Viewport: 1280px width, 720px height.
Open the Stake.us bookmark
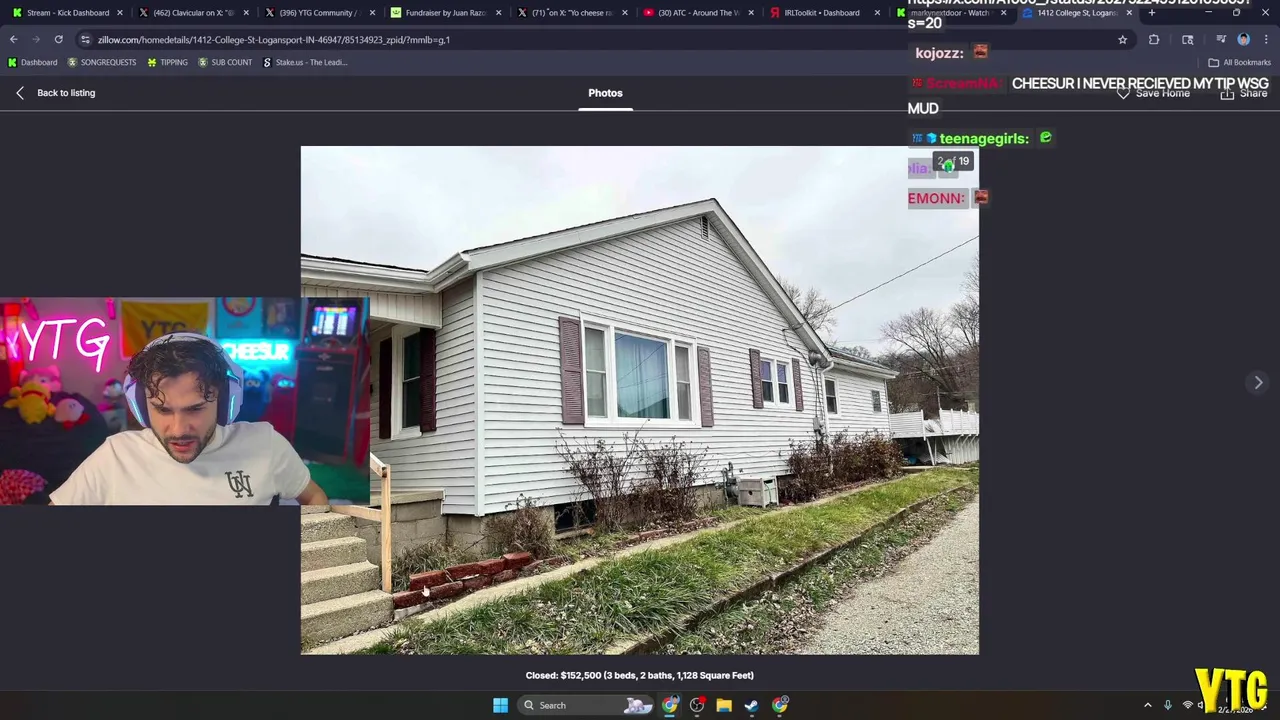click(305, 62)
